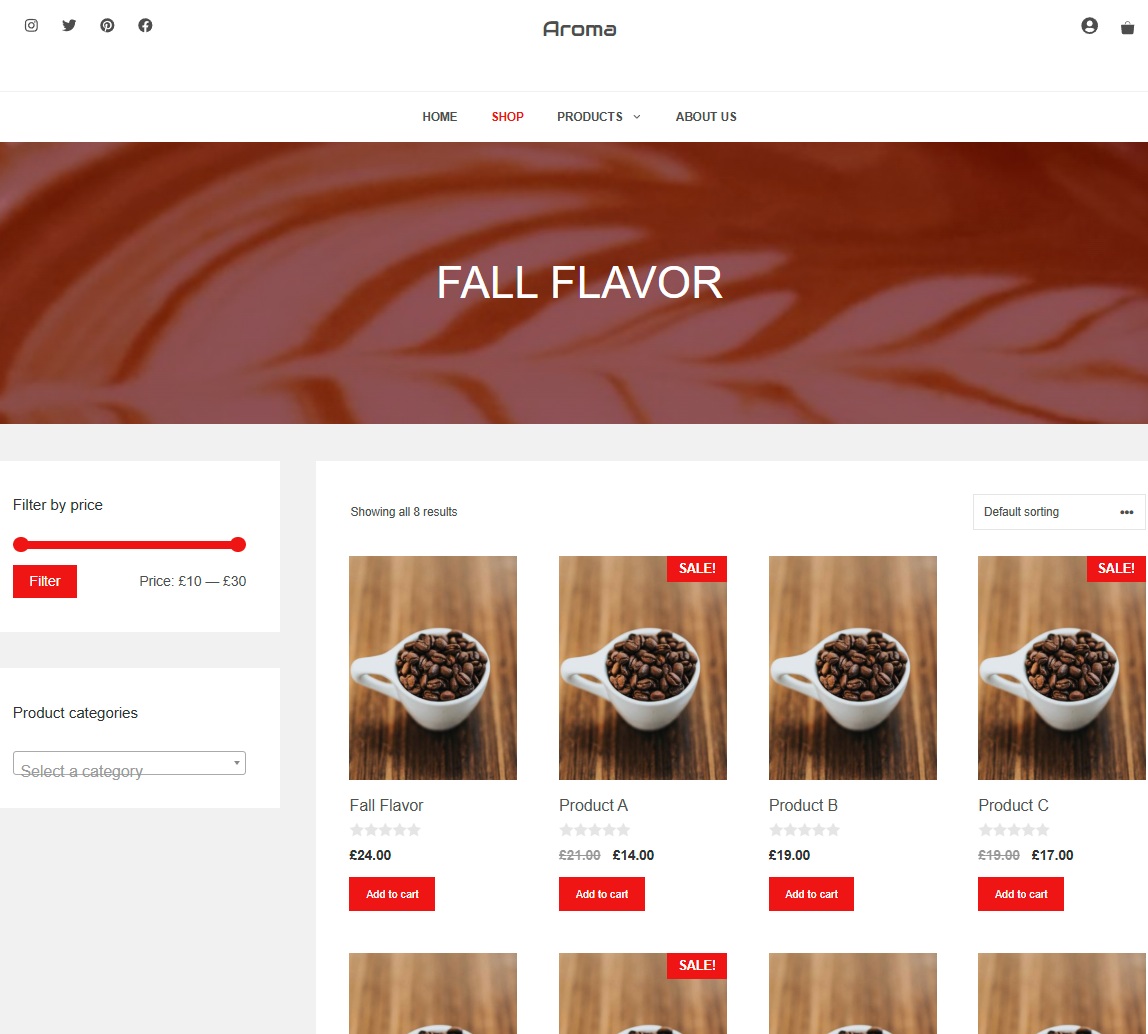
Task: Open the Default sorting dropdown
Action: pos(1059,512)
